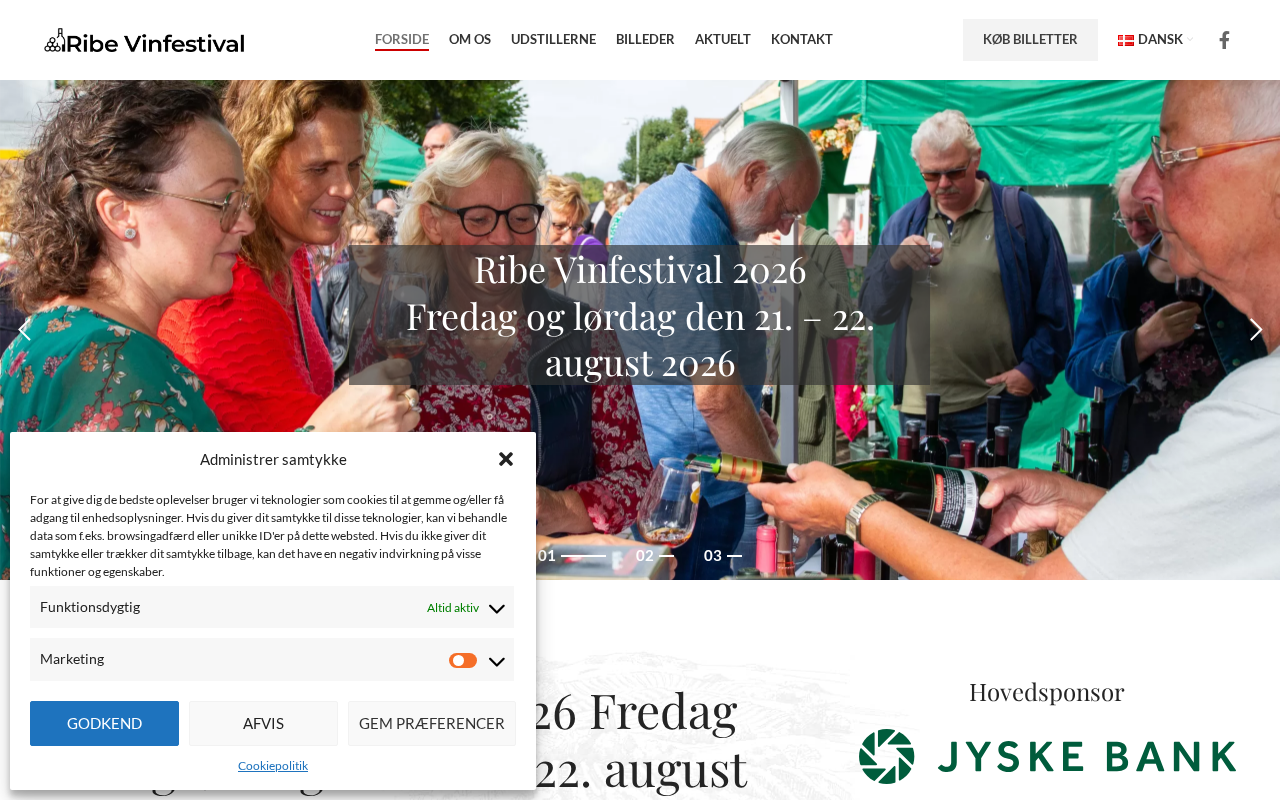The width and height of the screenshot is (1280, 800).
Task: Decline cookies with Afvis button
Action: point(263,723)
